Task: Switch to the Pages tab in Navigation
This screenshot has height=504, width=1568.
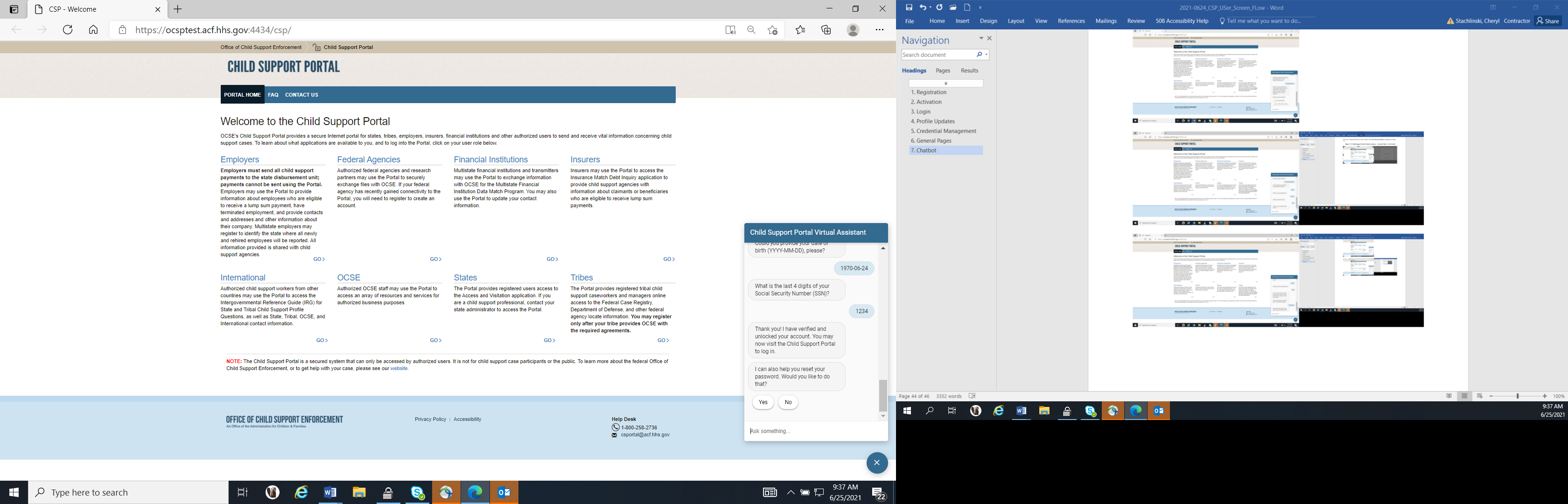Action: tap(943, 70)
